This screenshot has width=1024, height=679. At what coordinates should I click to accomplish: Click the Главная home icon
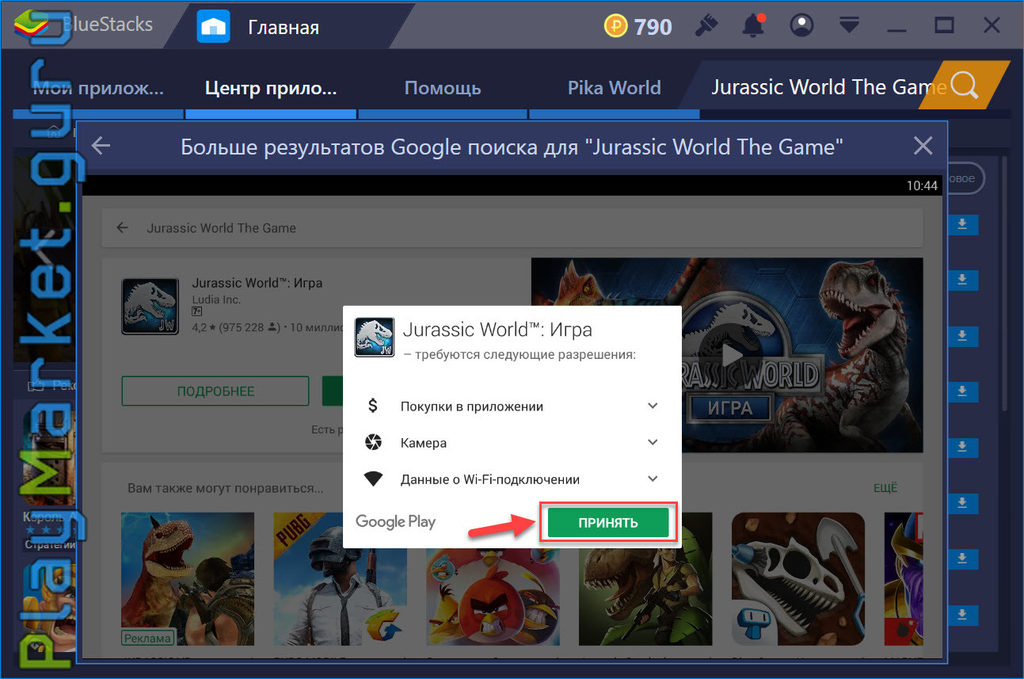(214, 27)
